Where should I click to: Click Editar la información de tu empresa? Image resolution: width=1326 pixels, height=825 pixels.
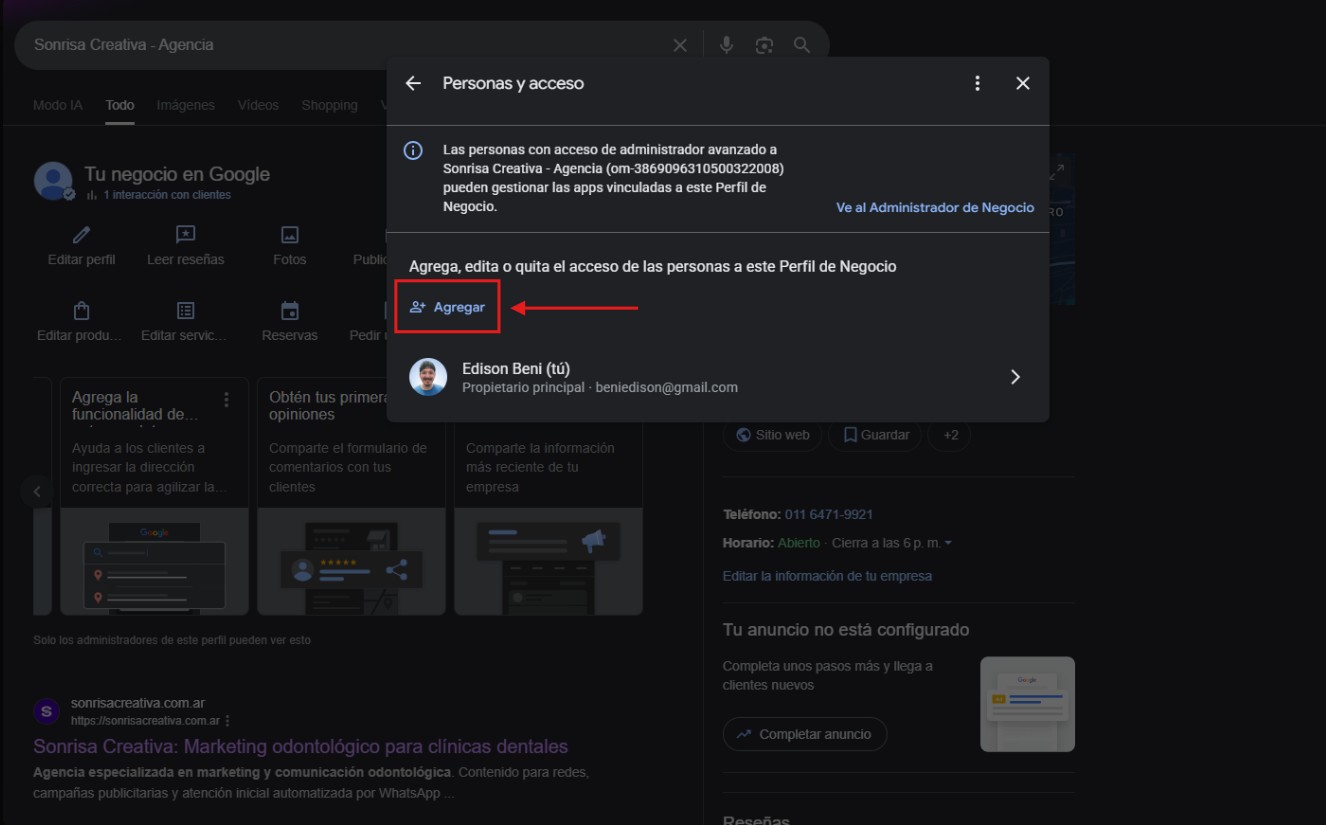(x=827, y=576)
